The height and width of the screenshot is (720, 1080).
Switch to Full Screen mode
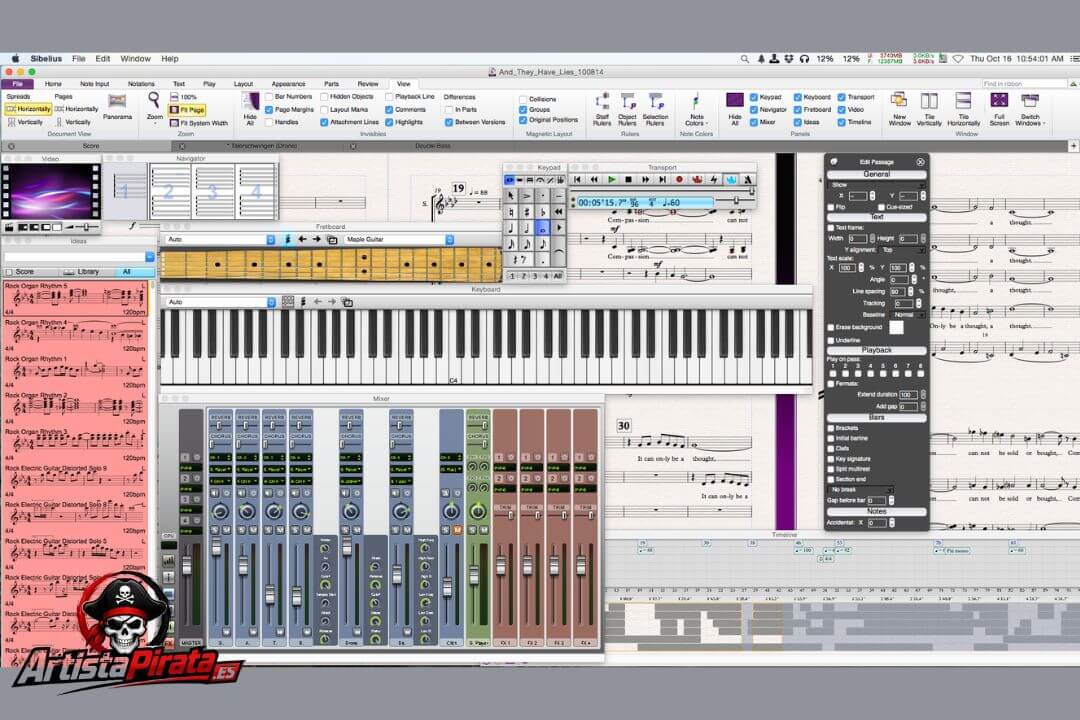click(x=999, y=109)
